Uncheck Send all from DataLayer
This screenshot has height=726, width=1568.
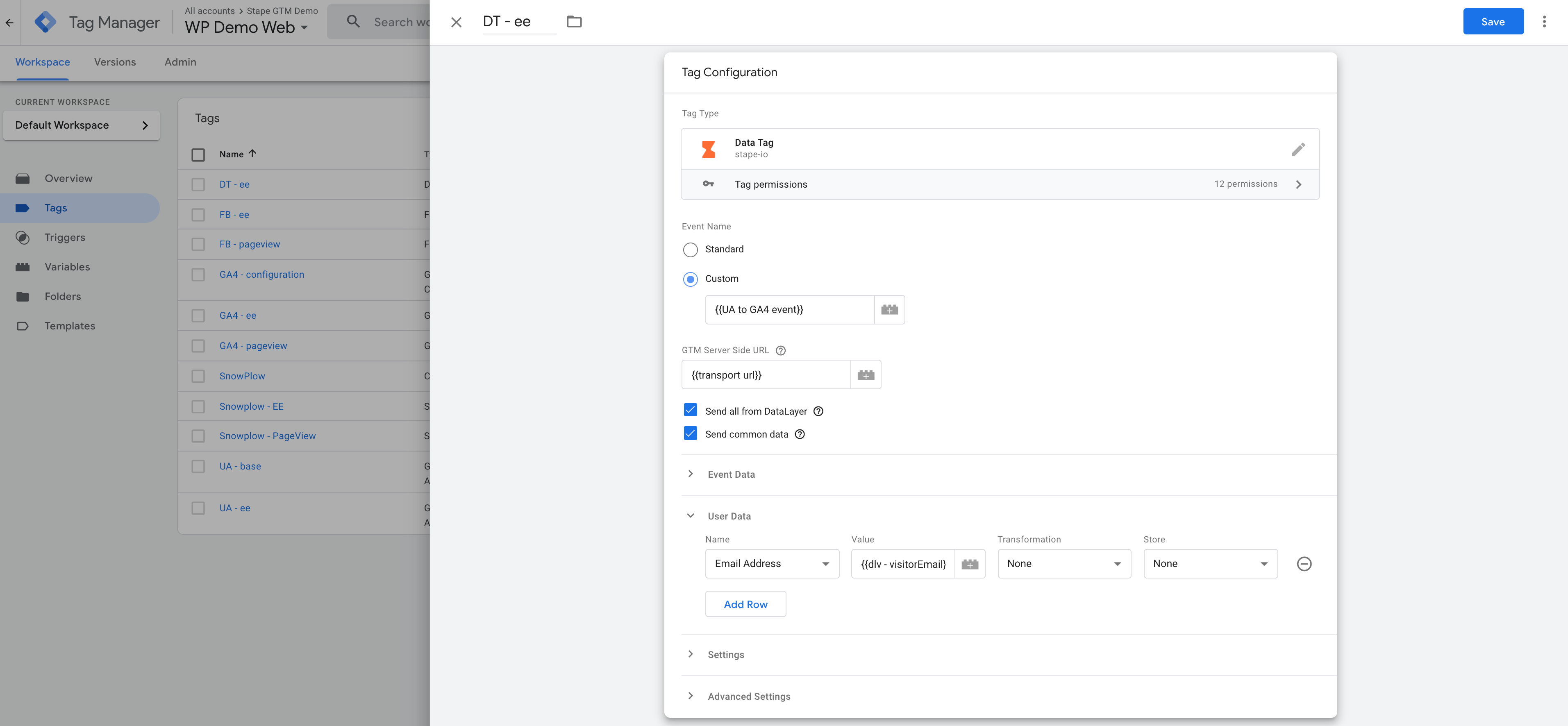point(690,410)
